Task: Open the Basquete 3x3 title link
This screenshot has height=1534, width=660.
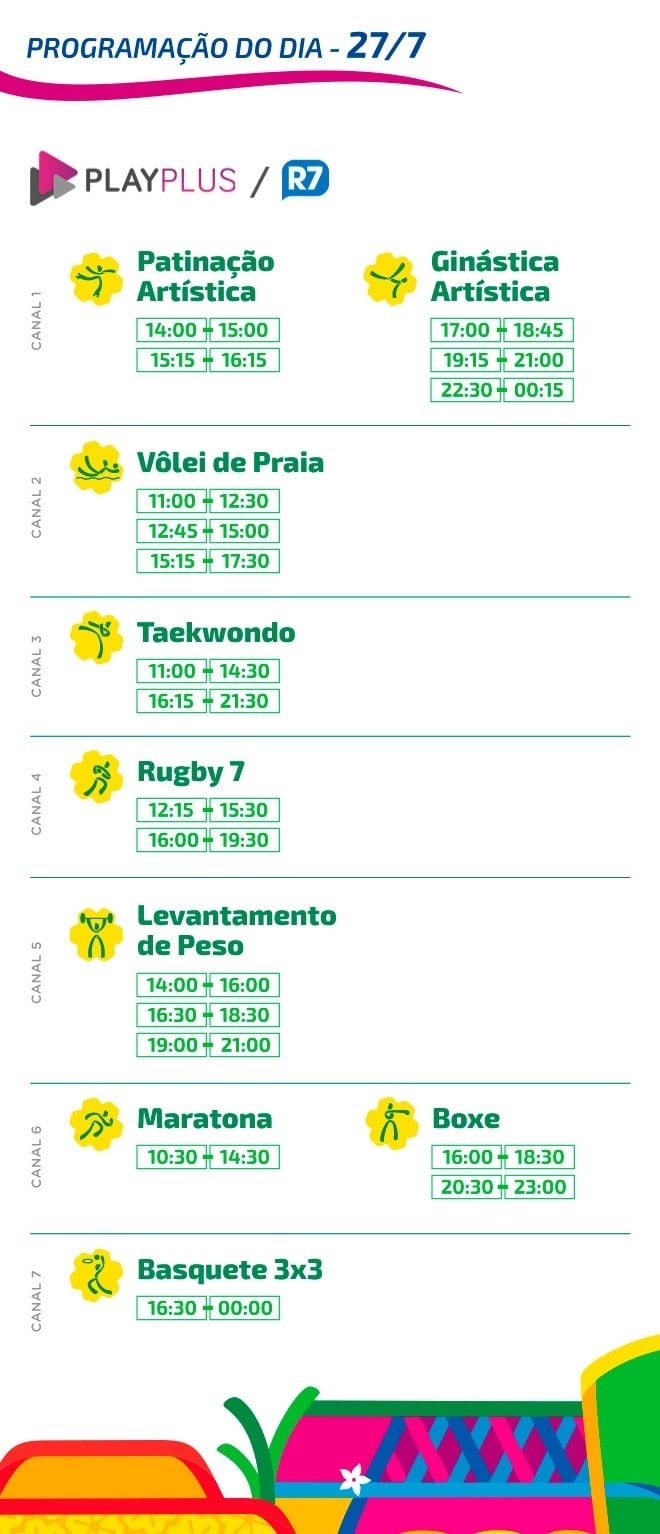Action: [x=230, y=1270]
